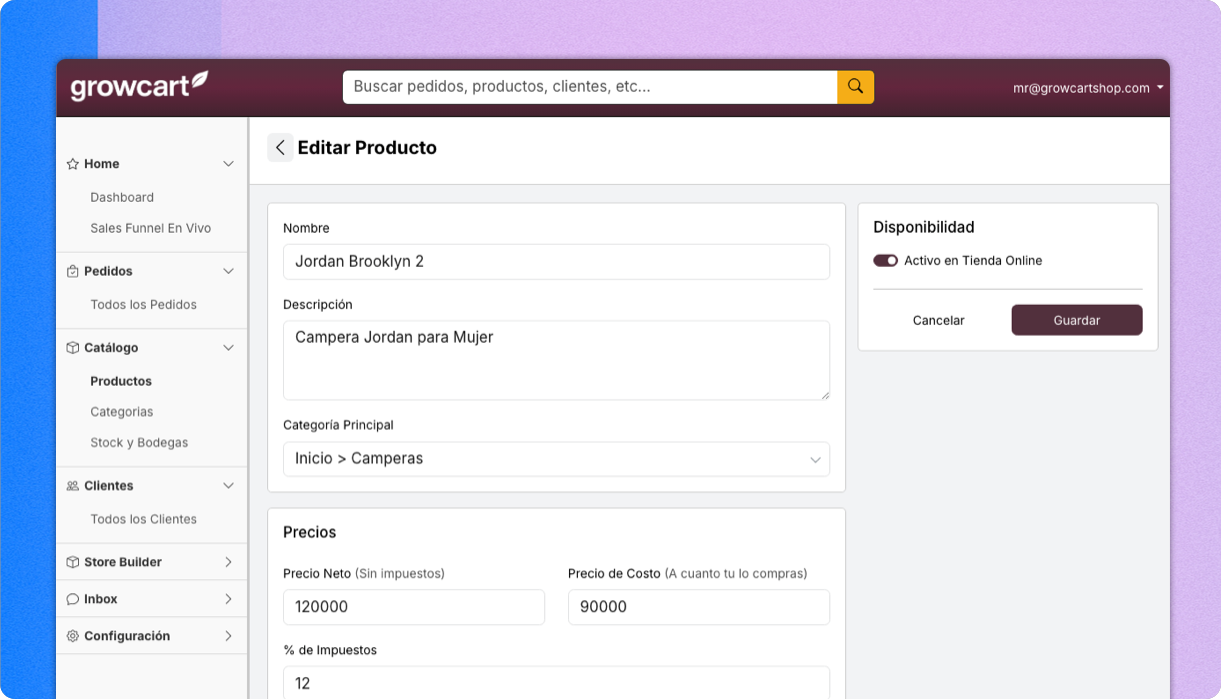The height and width of the screenshot is (699, 1221).
Task: Collapse the Pedidos section chevron
Action: [228, 271]
